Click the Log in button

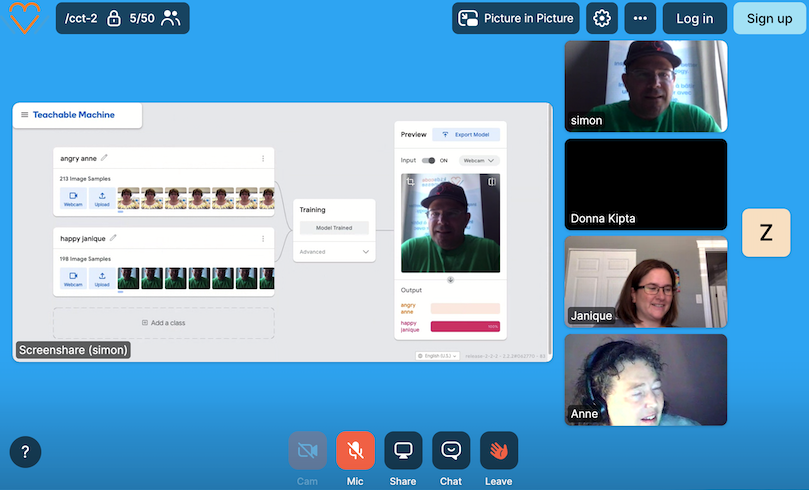pyautogui.click(x=694, y=19)
